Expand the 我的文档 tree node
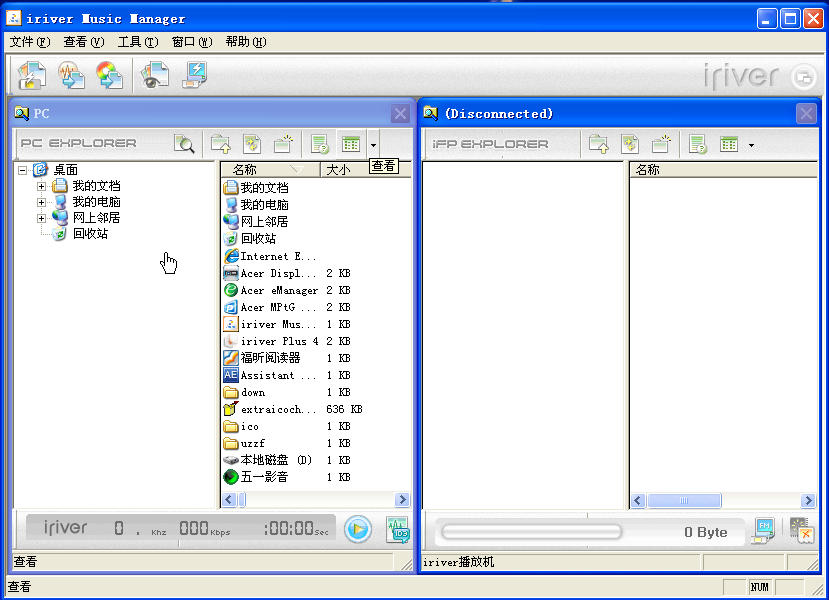The image size is (829, 600). click(41, 186)
